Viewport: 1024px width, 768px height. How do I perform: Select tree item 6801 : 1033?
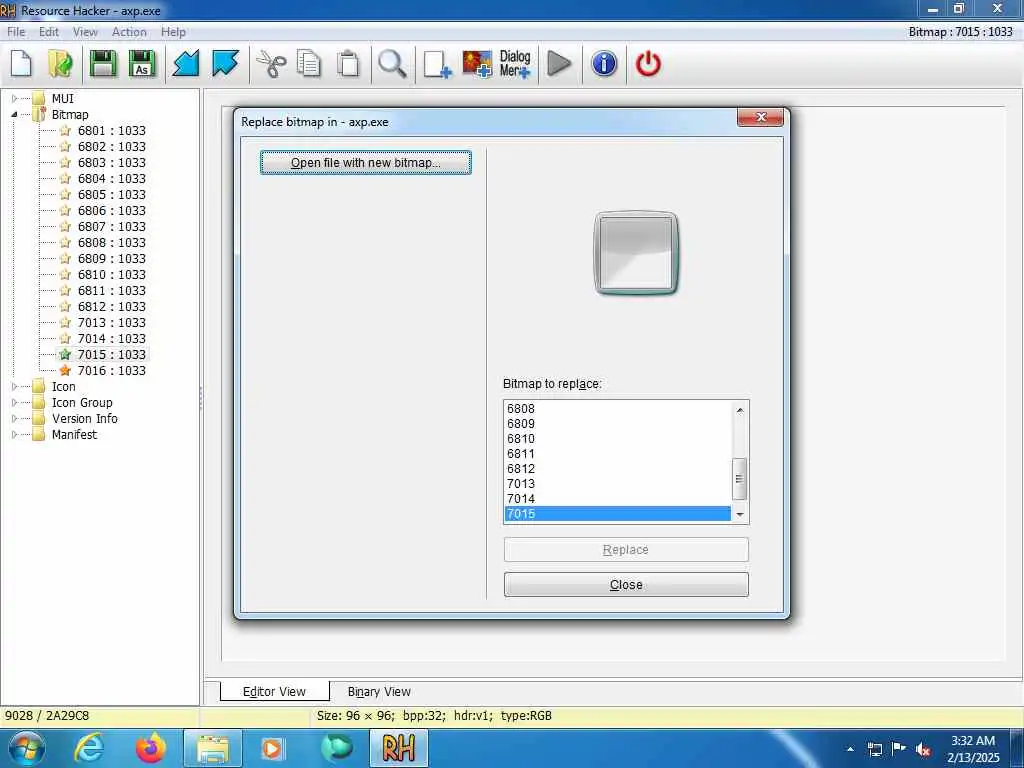pos(112,131)
